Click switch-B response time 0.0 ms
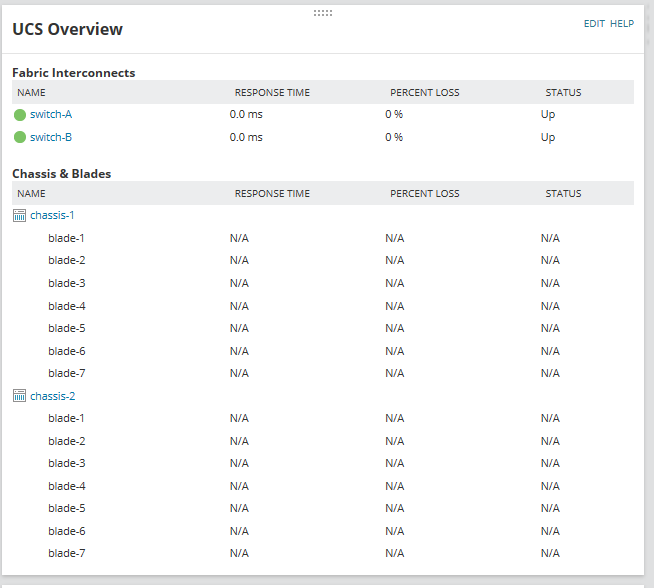 point(246,137)
